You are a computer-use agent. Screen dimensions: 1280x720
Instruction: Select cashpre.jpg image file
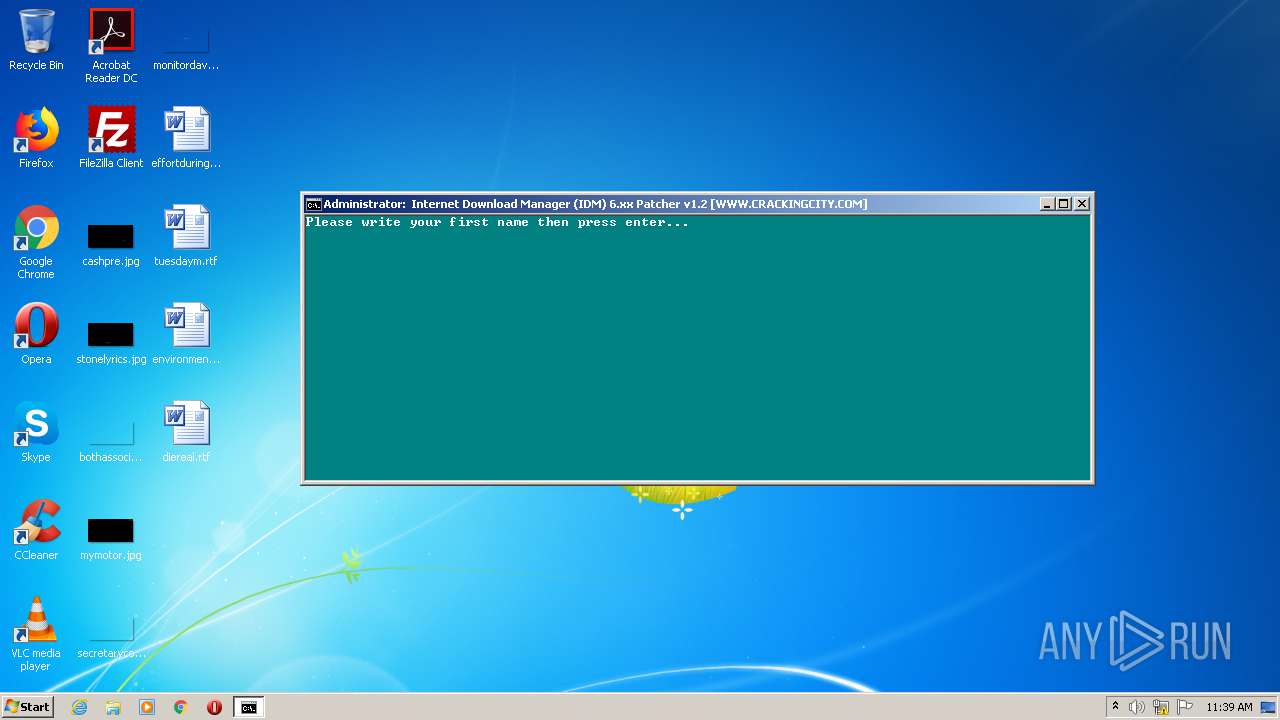[111, 245]
